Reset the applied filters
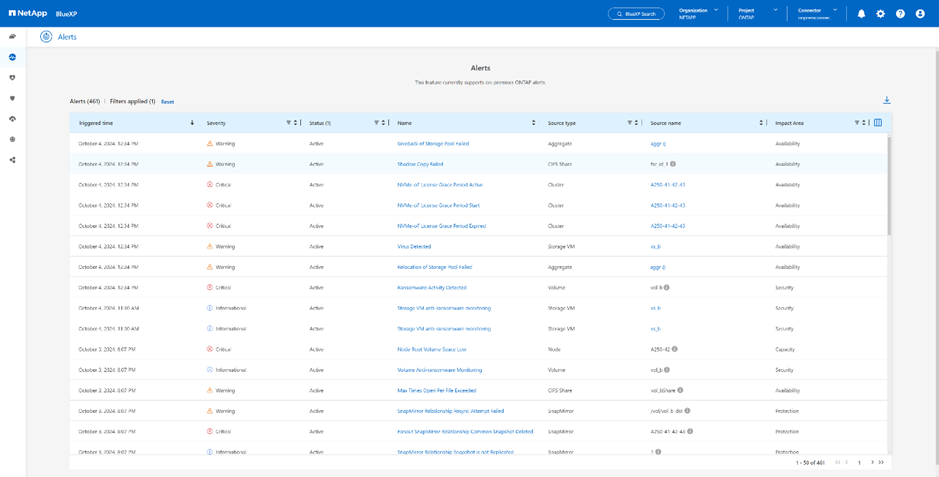The image size is (939, 477). [167, 102]
